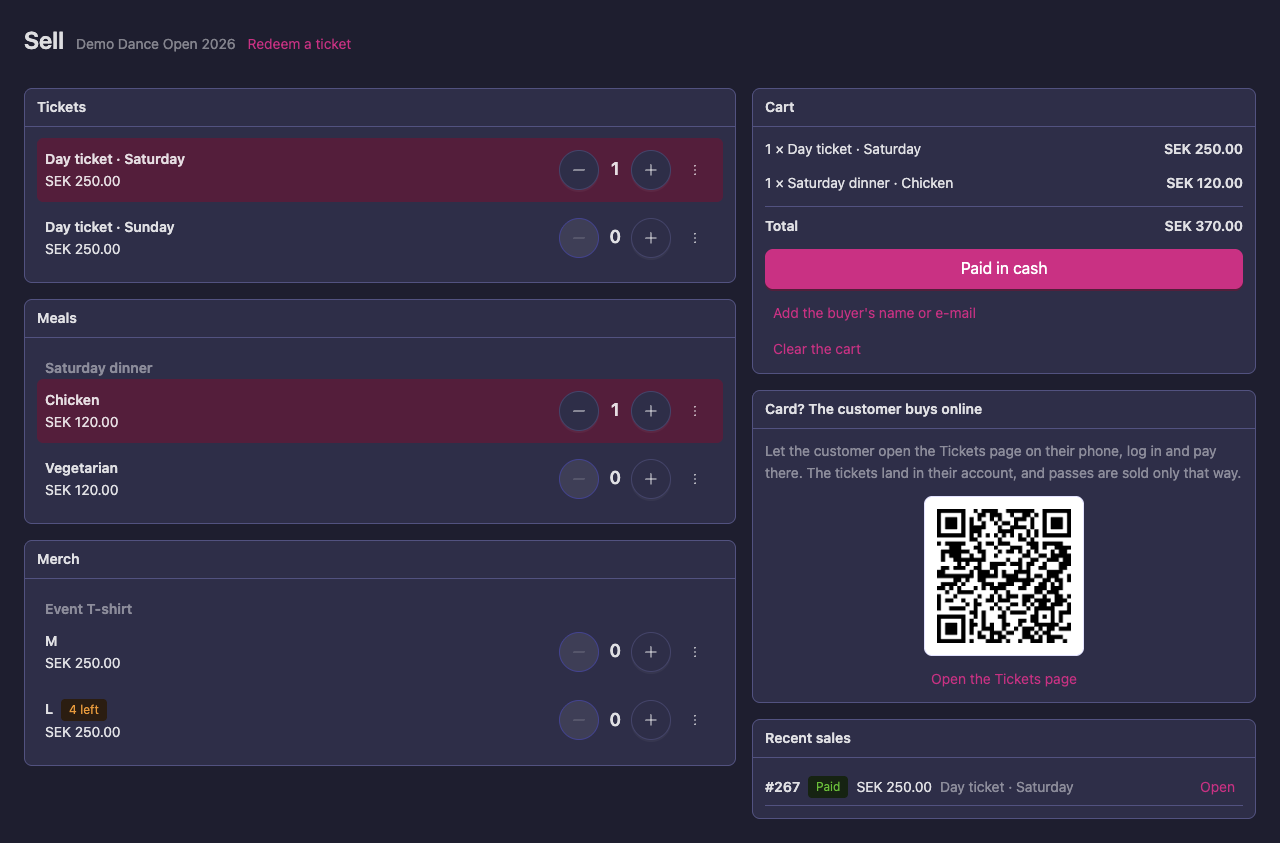
Task: Open the Tickets page link
Action: (1004, 679)
